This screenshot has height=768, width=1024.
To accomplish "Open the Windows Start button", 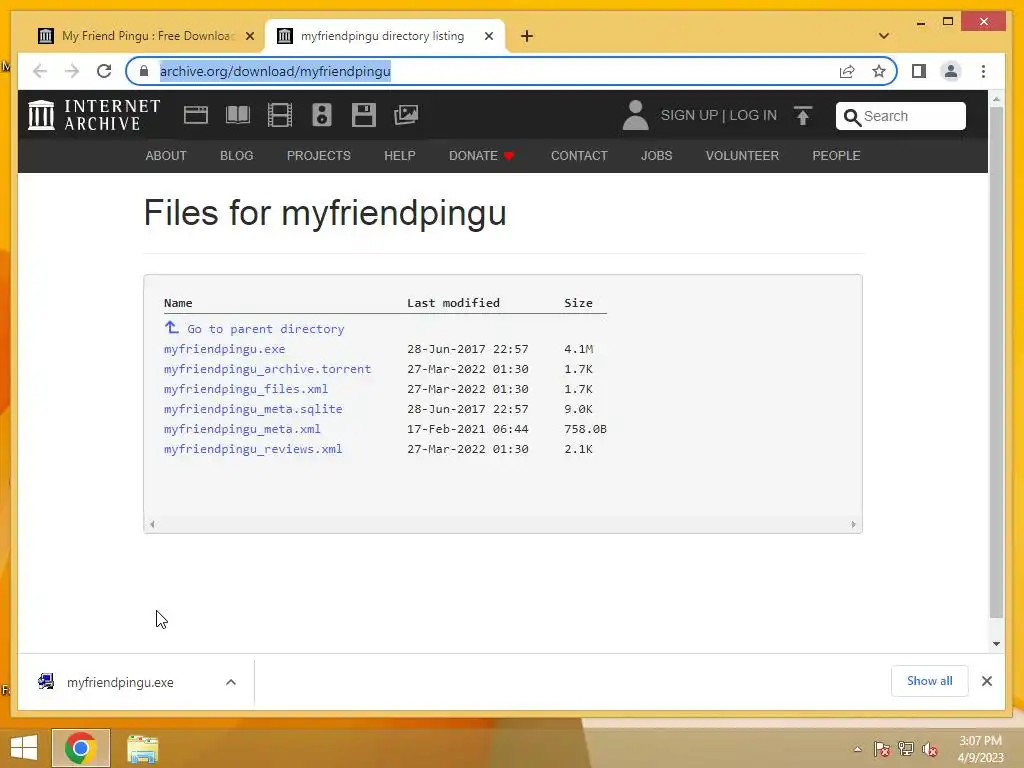I will (x=24, y=748).
